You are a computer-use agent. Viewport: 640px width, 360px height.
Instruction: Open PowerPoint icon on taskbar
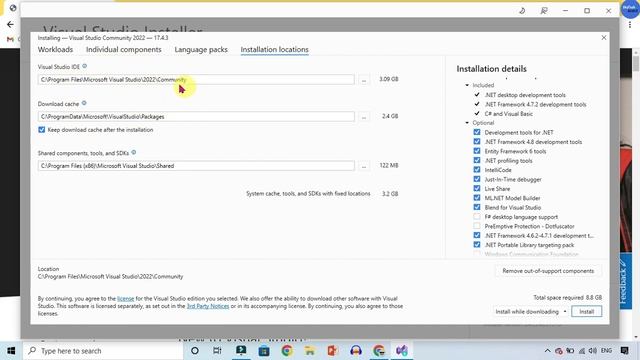pyautogui.click(x=333, y=351)
